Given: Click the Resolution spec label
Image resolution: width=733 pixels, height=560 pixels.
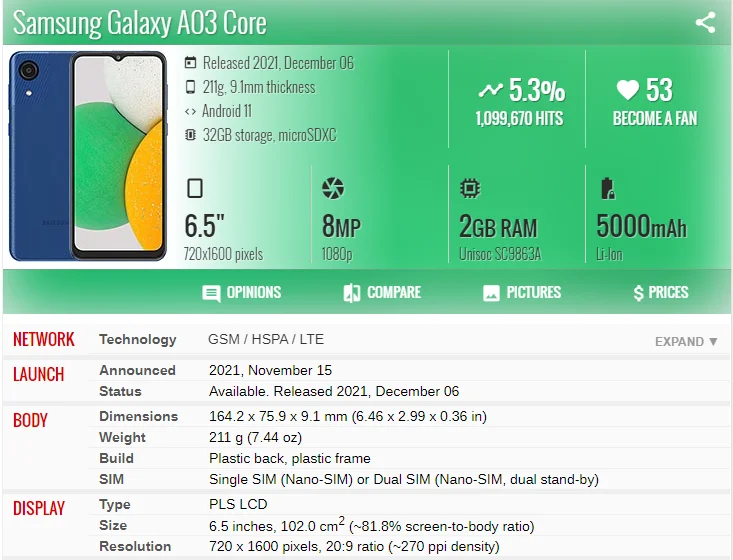Looking at the screenshot, I should point(135,546).
